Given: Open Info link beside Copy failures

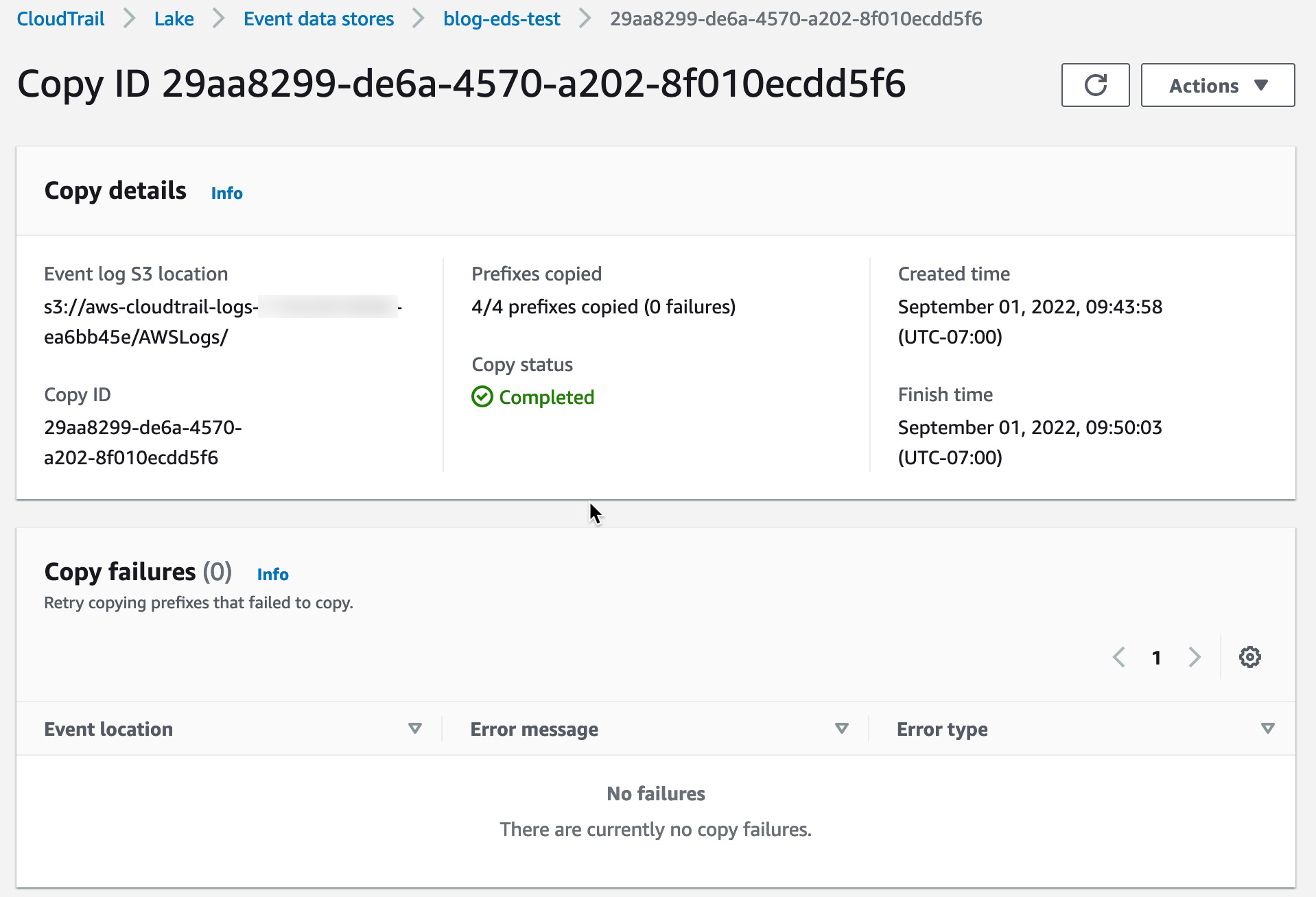Looking at the screenshot, I should pos(272,575).
